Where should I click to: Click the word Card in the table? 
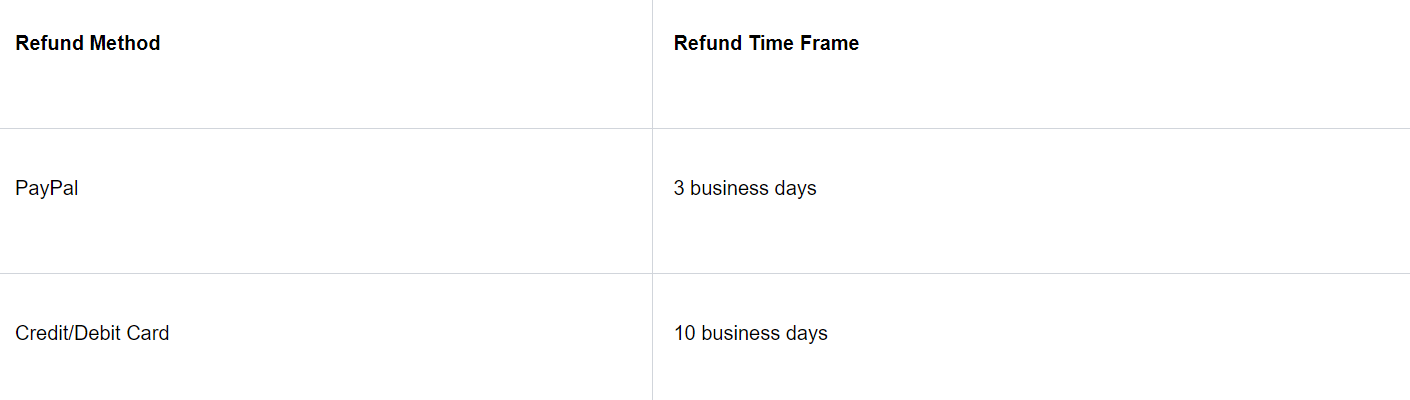150,333
